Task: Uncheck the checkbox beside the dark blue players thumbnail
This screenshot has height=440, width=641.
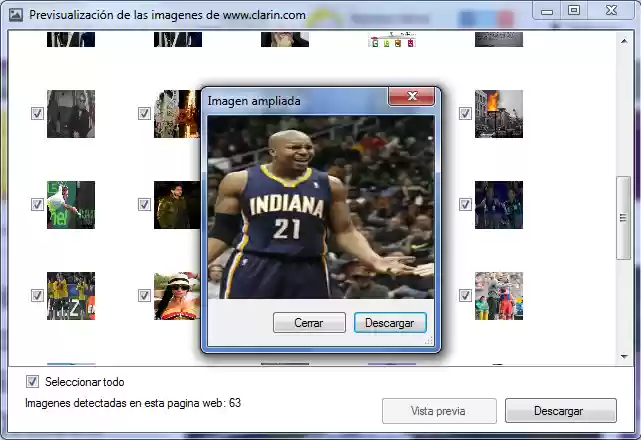Action: point(465,204)
